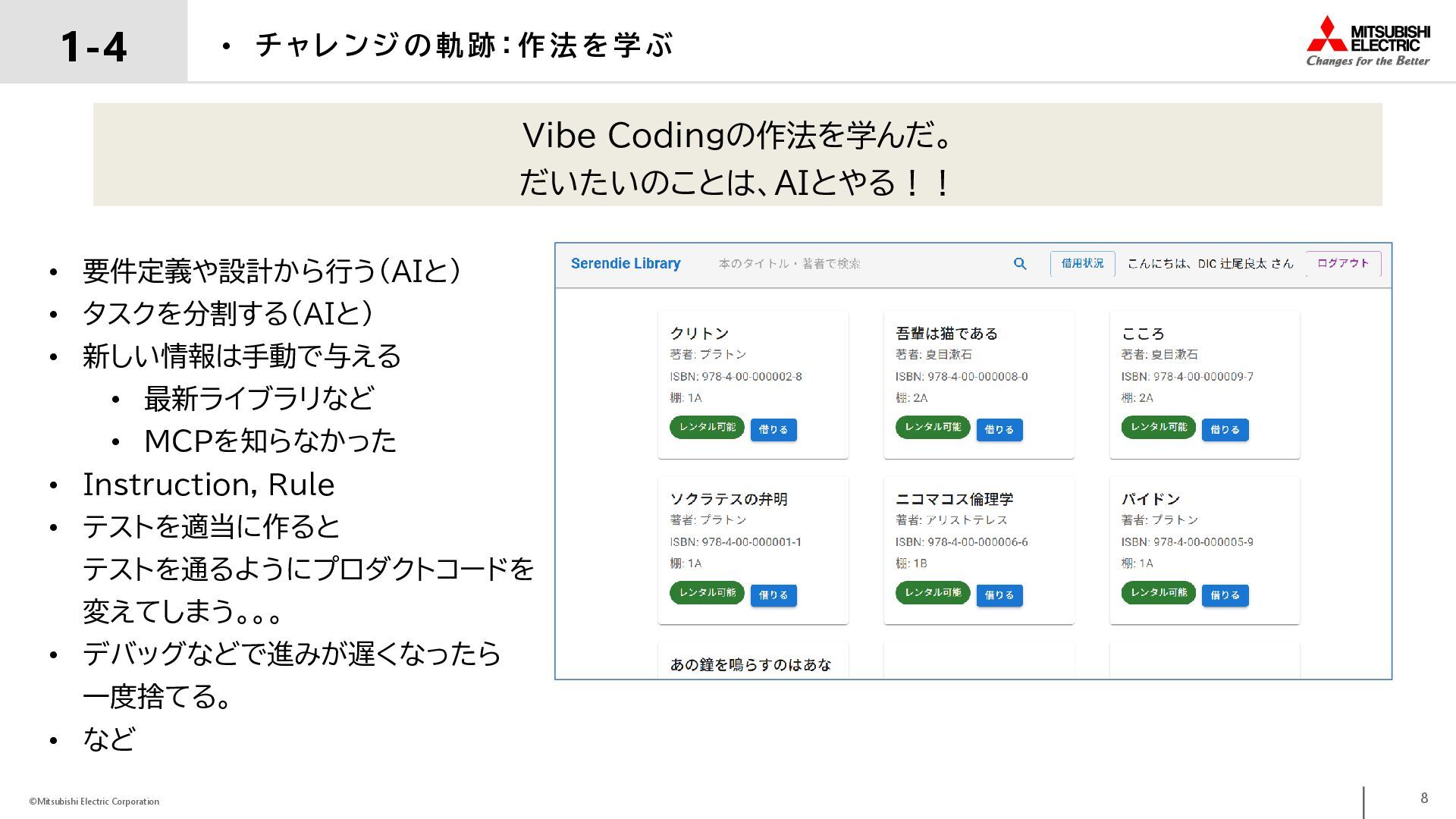Click レンタル可能 badge on こころ card
This screenshot has height=819, width=1456.
tap(1159, 427)
